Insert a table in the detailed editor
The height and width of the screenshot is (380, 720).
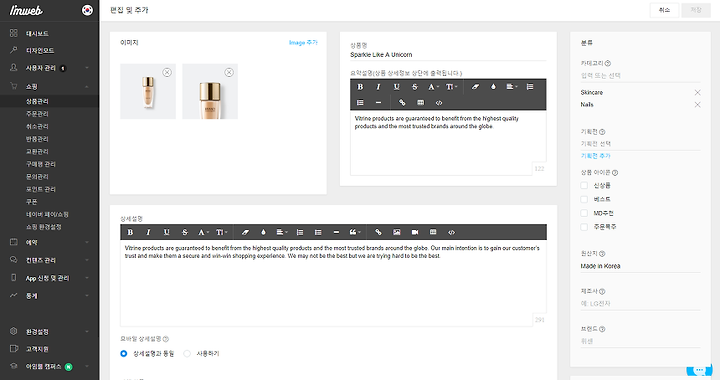tap(433, 232)
